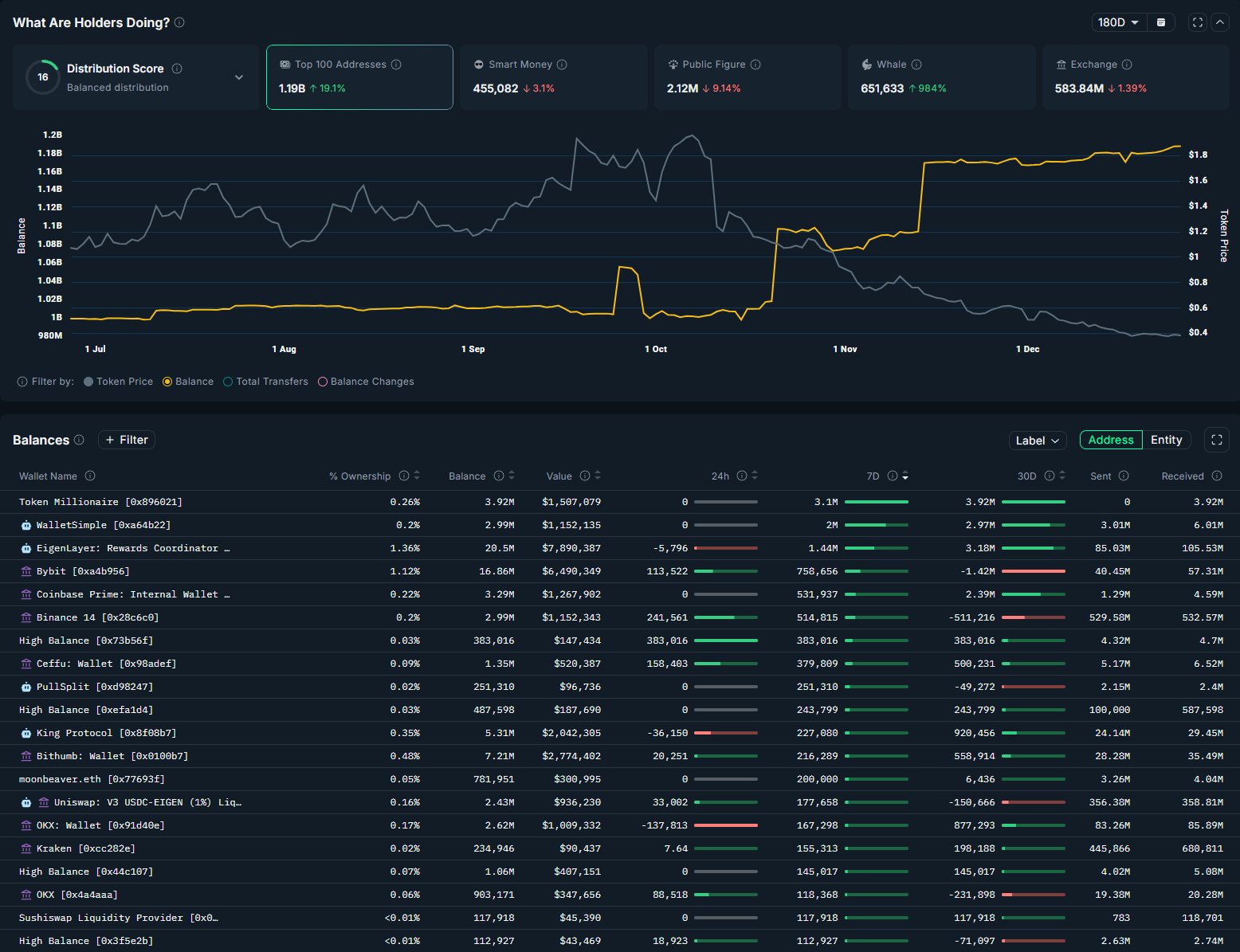This screenshot has height=952, width=1240.
Task: Switch to the Entity view tab
Action: pos(1166,440)
